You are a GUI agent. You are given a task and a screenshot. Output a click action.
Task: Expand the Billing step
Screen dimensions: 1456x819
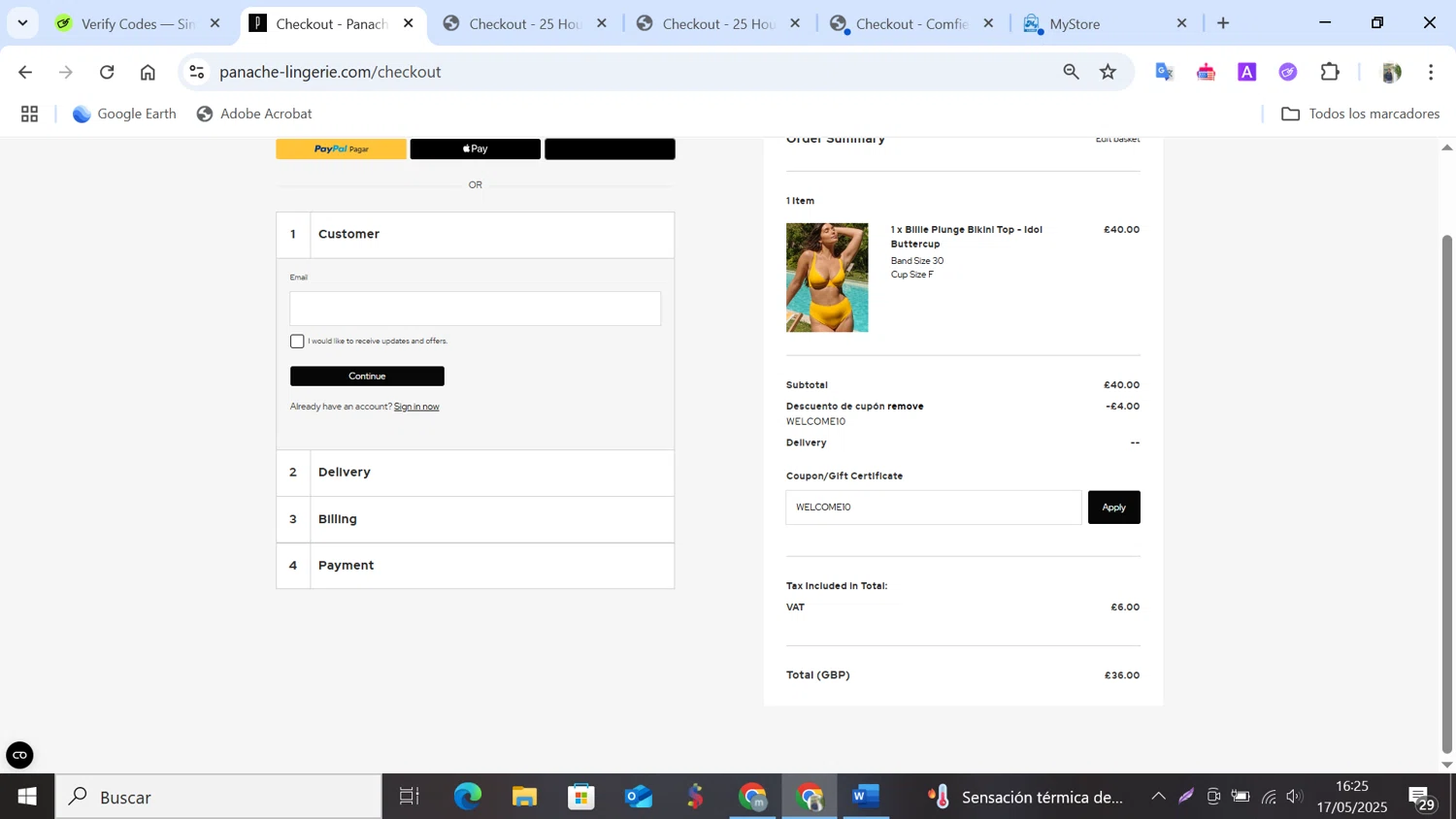coord(475,519)
